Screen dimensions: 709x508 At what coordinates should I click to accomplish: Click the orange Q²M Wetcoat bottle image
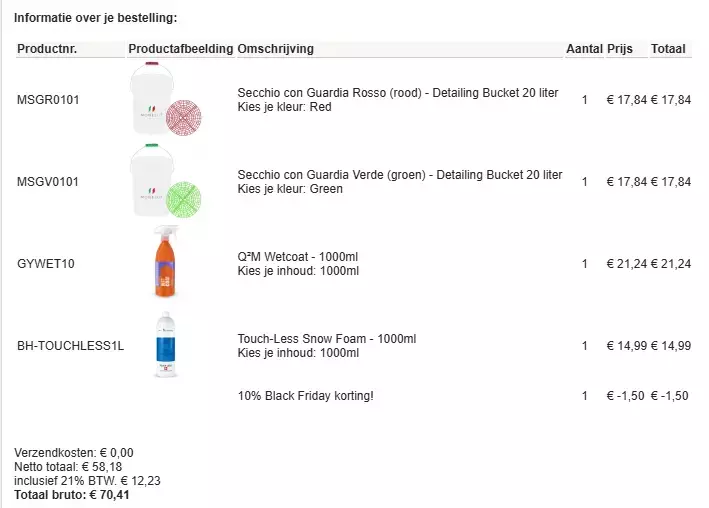point(164,263)
